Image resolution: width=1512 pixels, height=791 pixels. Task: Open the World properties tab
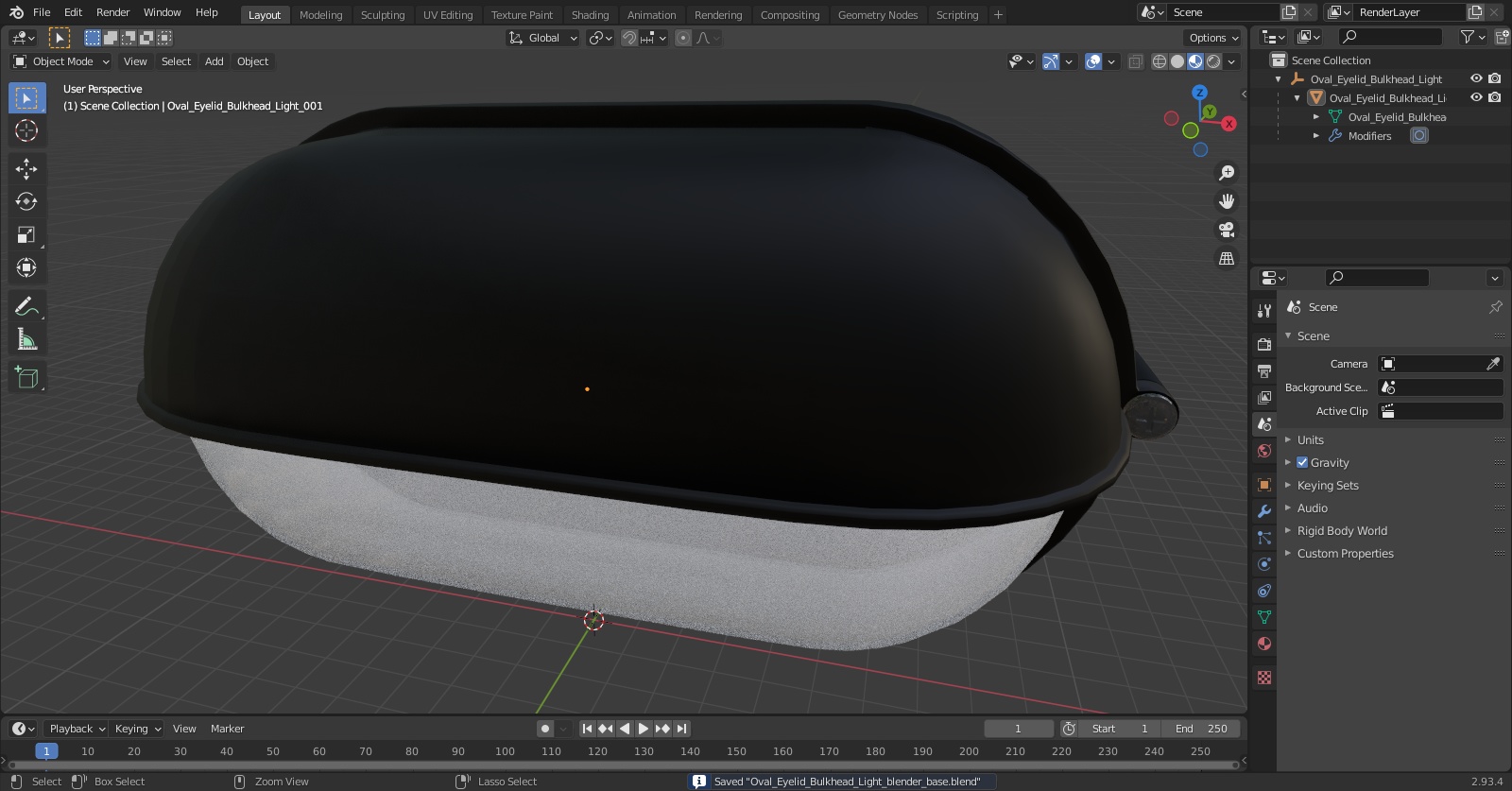[1264, 451]
